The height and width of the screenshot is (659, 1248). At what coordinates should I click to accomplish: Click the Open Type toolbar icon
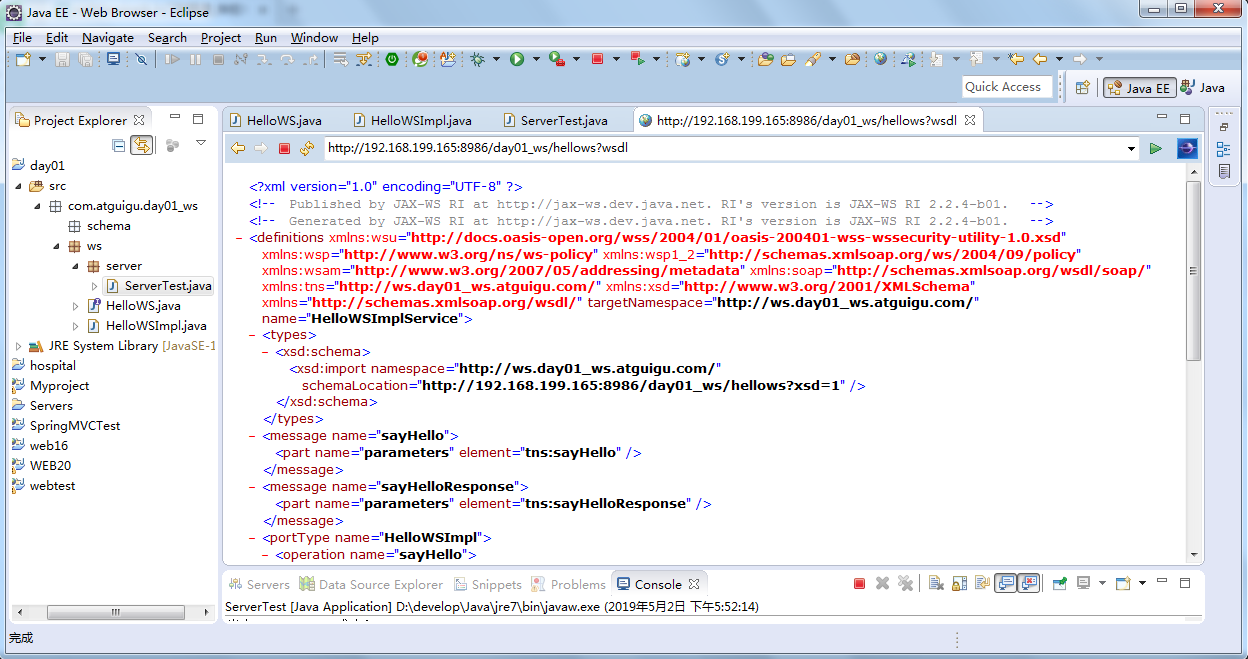point(766,59)
